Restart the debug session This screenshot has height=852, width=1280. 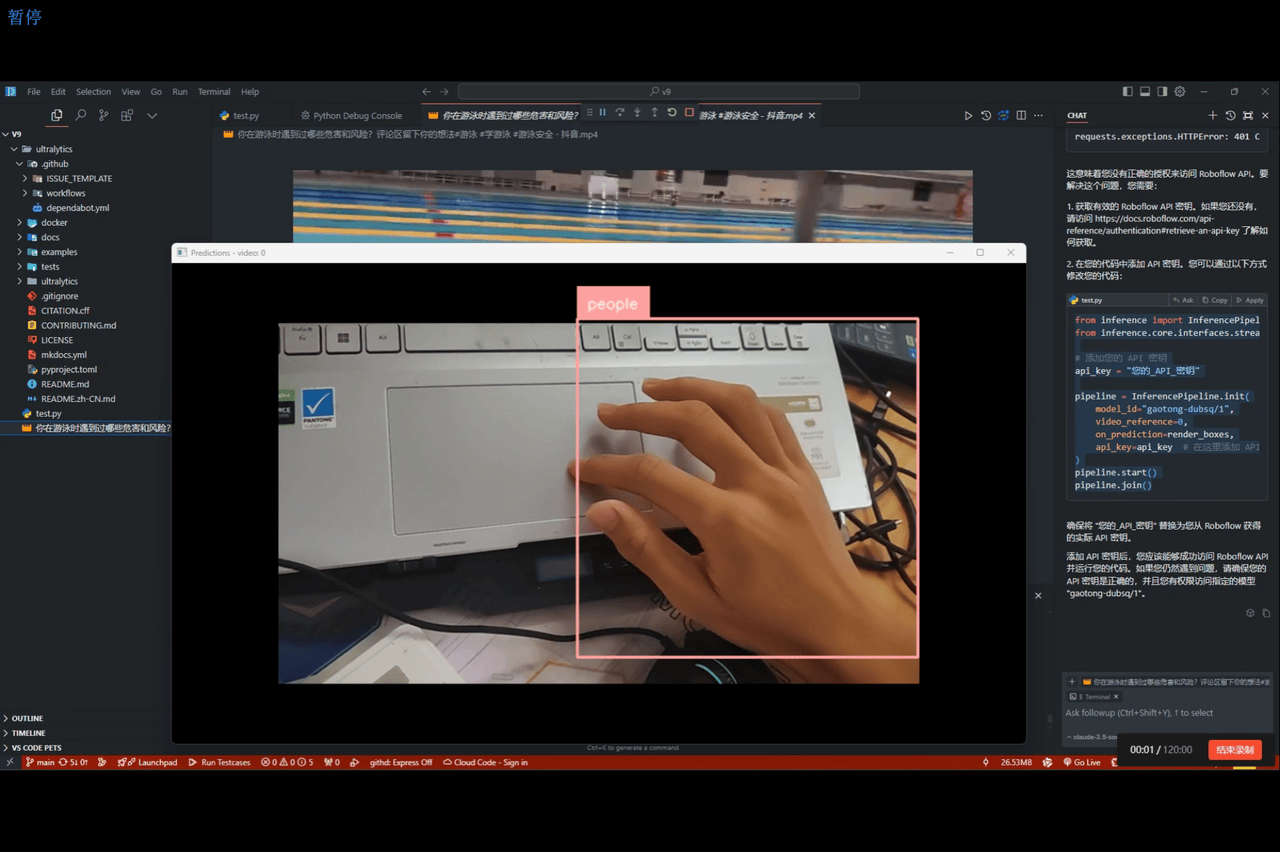point(672,113)
